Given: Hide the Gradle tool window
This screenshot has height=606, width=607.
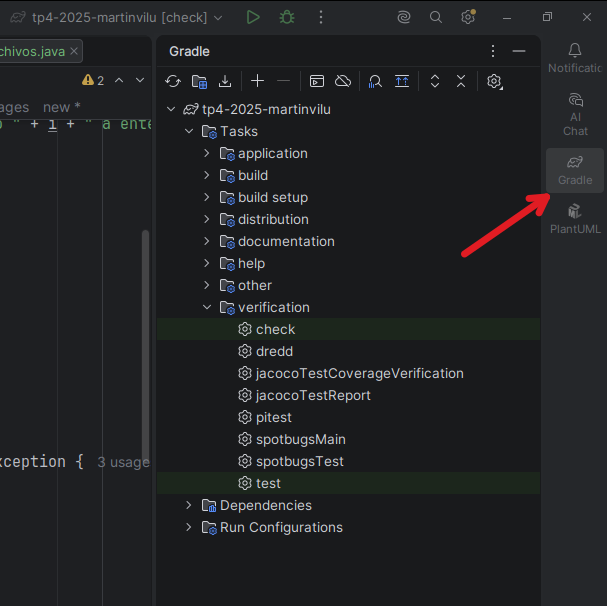Looking at the screenshot, I should [x=519, y=51].
